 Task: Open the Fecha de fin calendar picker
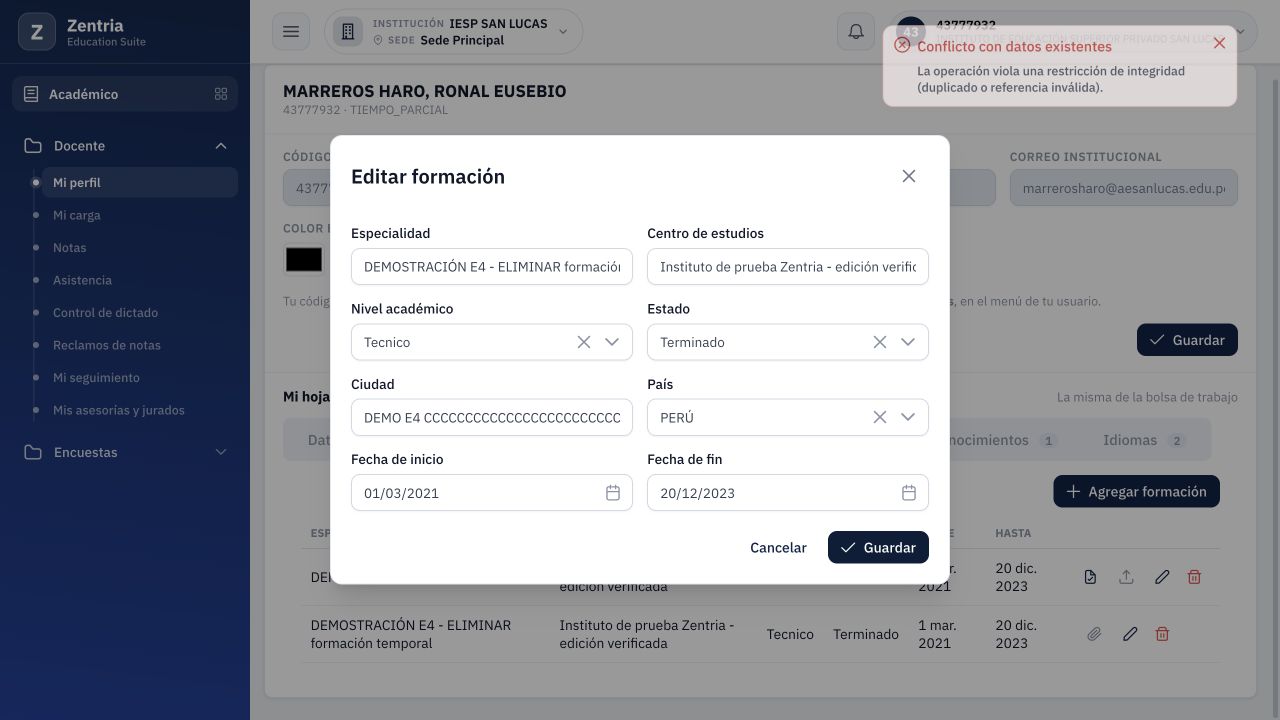point(909,493)
